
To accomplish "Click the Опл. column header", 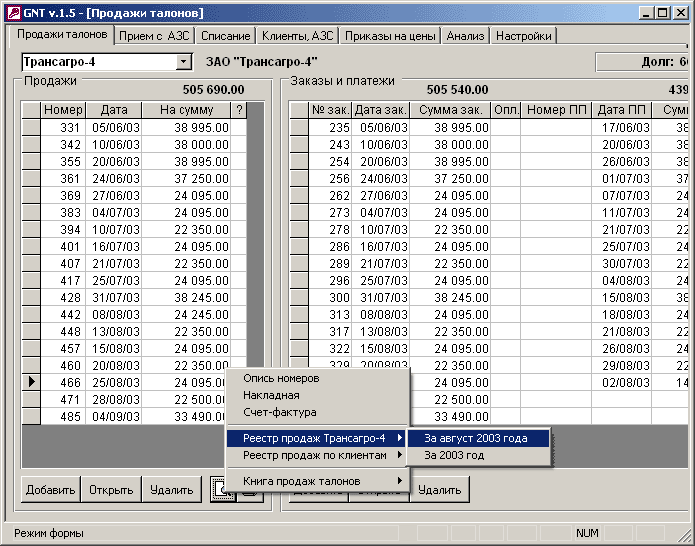I will 506,109.
